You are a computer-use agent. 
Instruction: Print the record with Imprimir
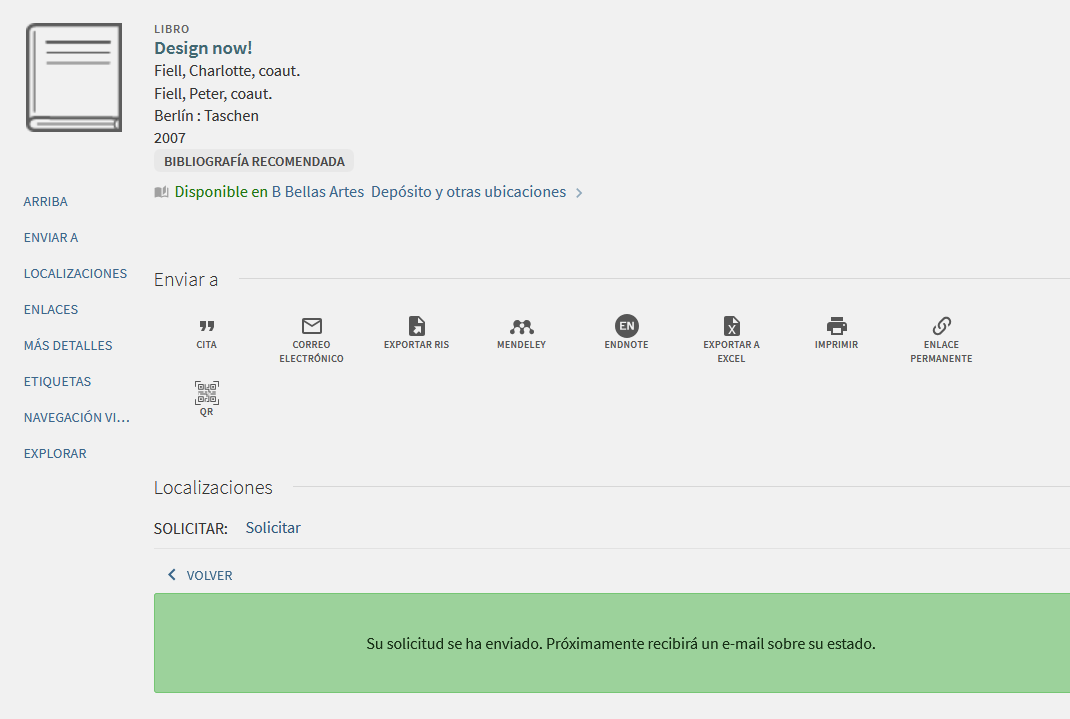tap(836, 327)
